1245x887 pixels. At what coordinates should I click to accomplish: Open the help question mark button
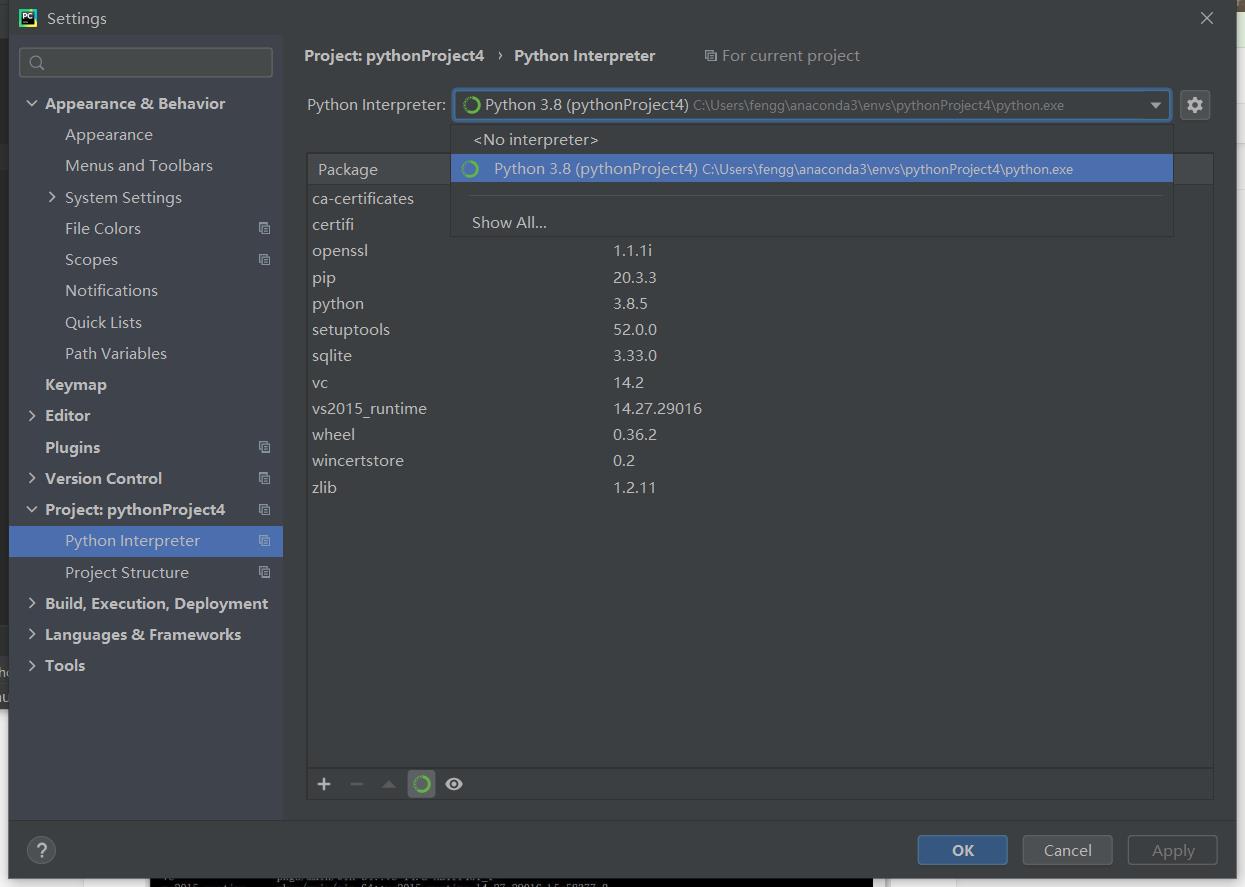(x=41, y=850)
